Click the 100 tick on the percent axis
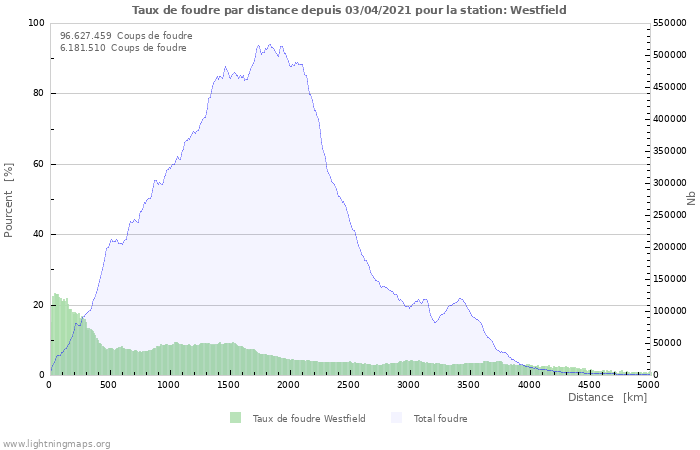This screenshot has width=700, height=450. 36,23
